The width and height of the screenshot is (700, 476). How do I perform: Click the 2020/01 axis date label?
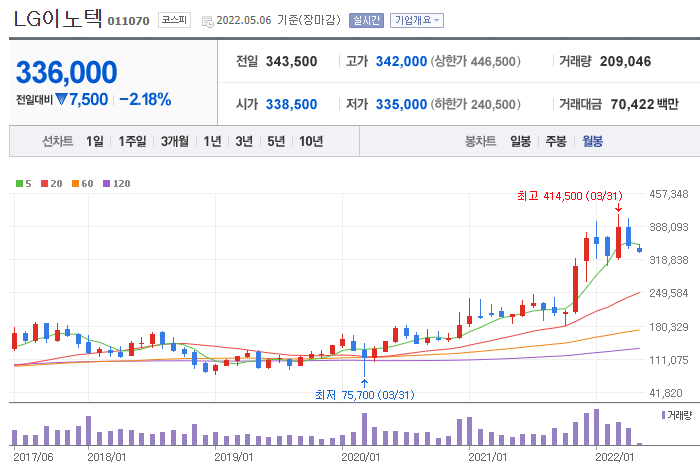360,457
